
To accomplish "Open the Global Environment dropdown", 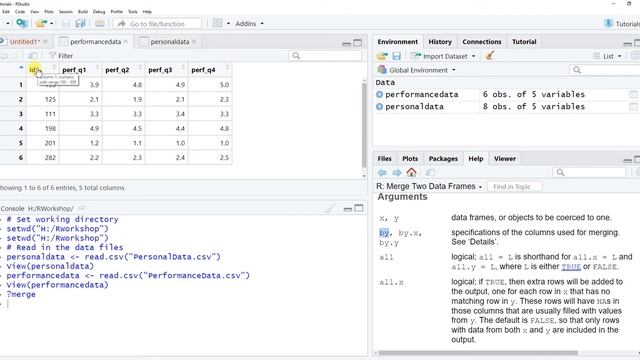I will pyautogui.click(x=416, y=70).
